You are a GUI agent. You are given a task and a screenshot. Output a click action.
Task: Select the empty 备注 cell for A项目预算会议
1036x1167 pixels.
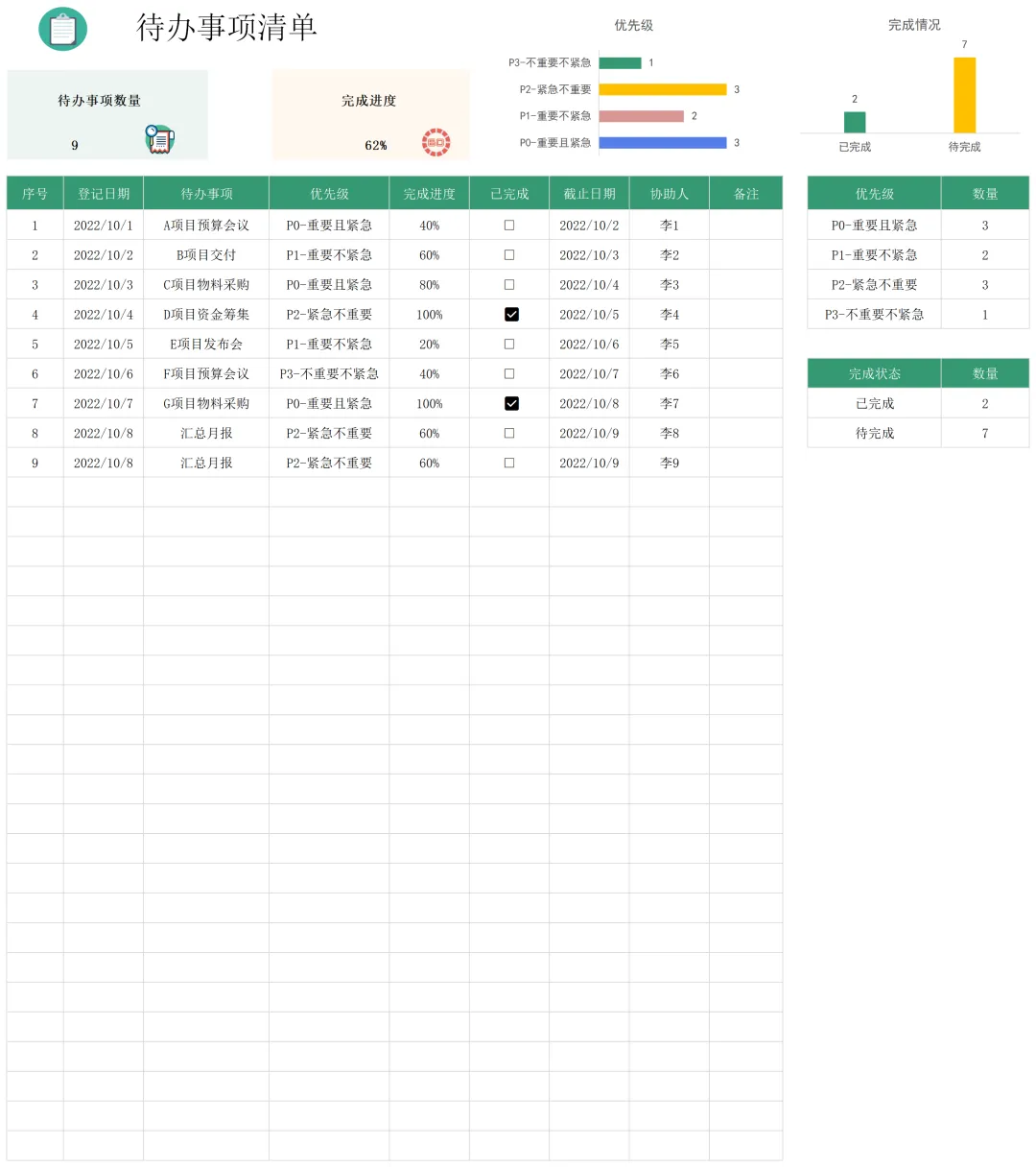point(746,226)
